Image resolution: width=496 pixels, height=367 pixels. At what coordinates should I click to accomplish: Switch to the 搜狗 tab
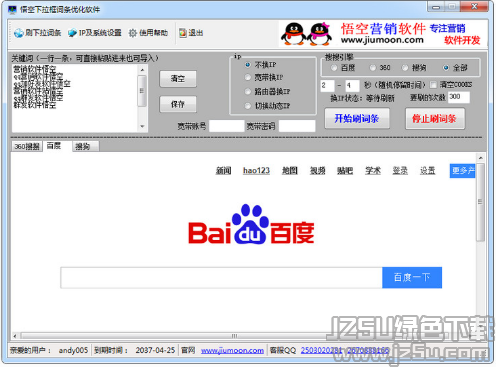point(86,146)
